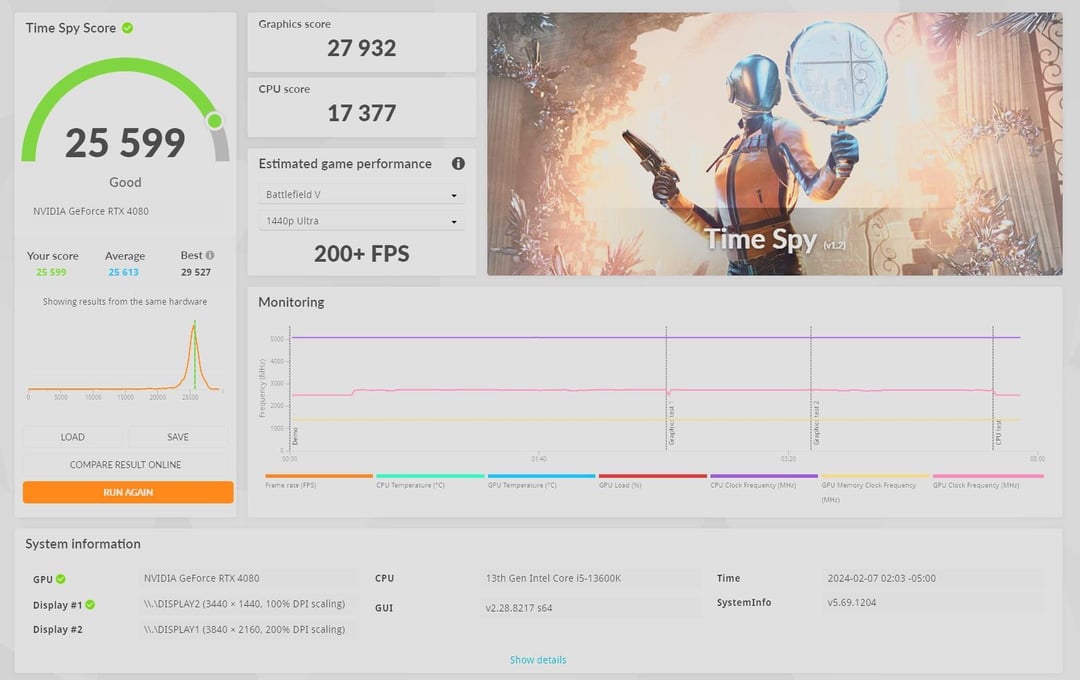Click the GUI version v2.28.8217 s64

591,608
